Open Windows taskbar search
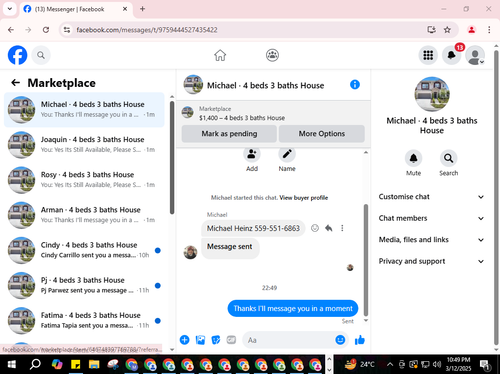 (x=35, y=364)
